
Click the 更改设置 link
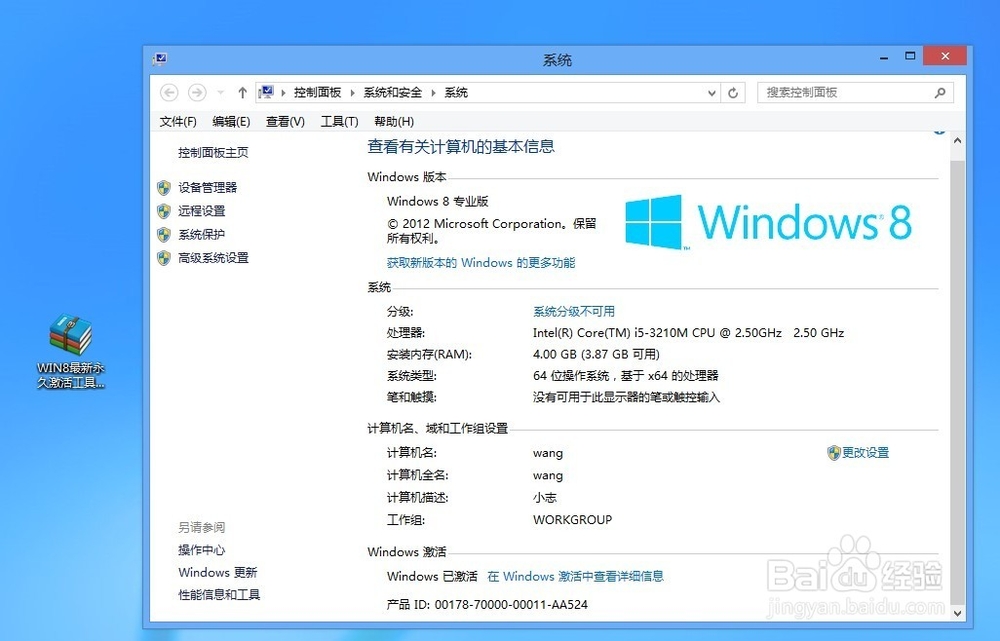click(x=865, y=453)
